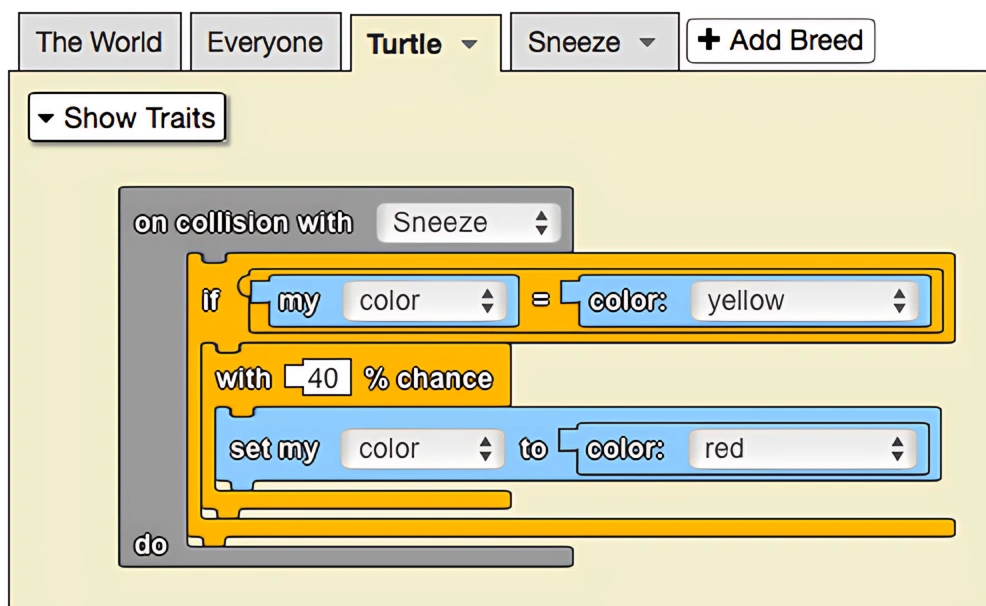Image resolution: width=986 pixels, height=606 pixels.
Task: Open the Turtle tab's dropdown arrow
Action: pos(469,46)
